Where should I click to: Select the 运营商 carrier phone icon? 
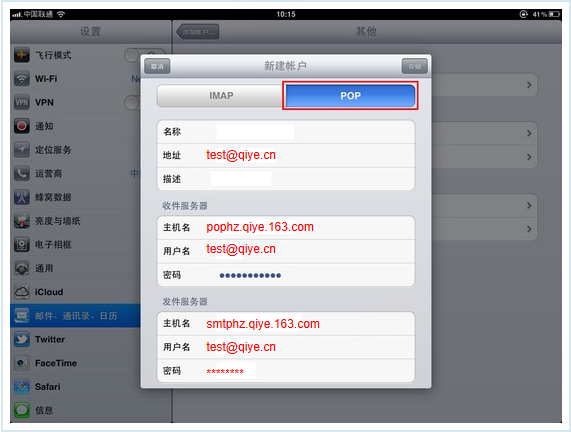(22, 173)
